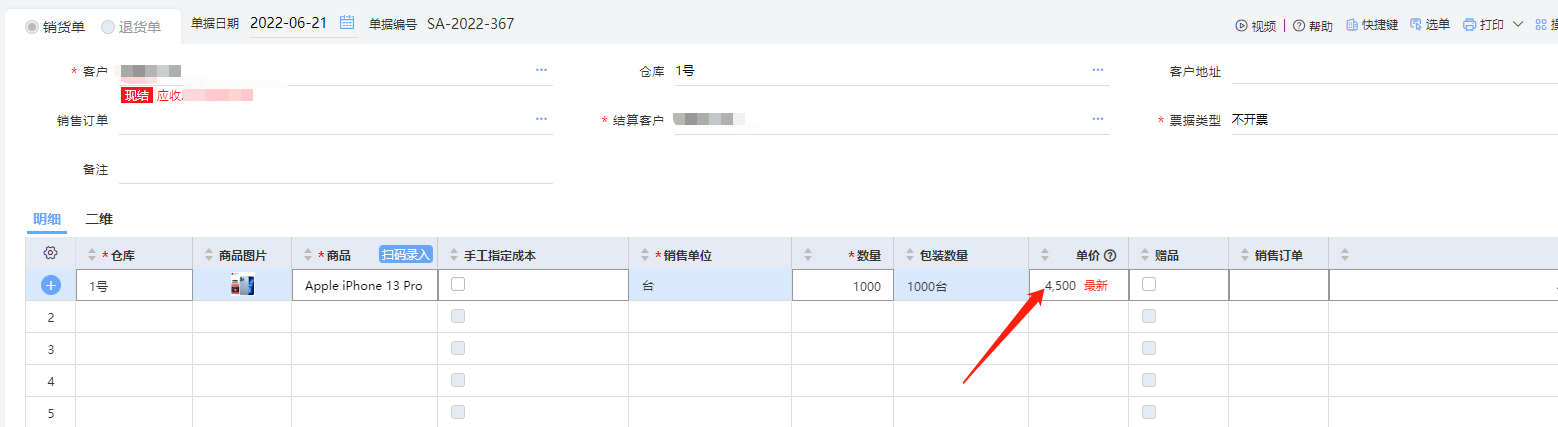Click the 打印 printer icon

point(1469,25)
